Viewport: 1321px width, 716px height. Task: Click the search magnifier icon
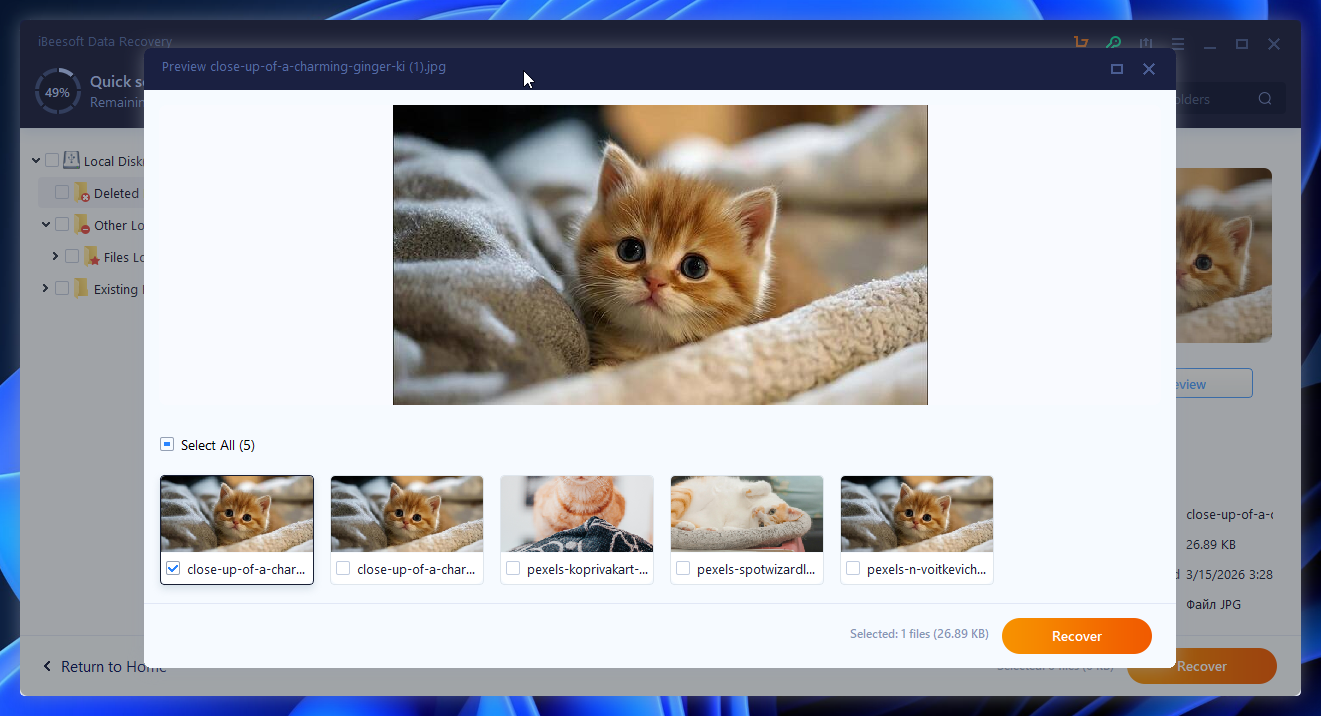click(x=1265, y=99)
